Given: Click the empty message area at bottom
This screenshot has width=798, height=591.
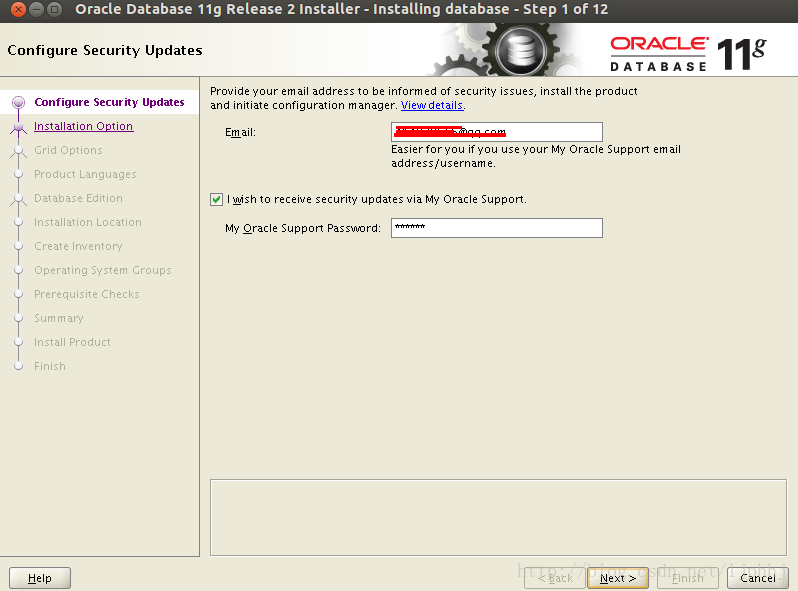Looking at the screenshot, I should click(498, 517).
